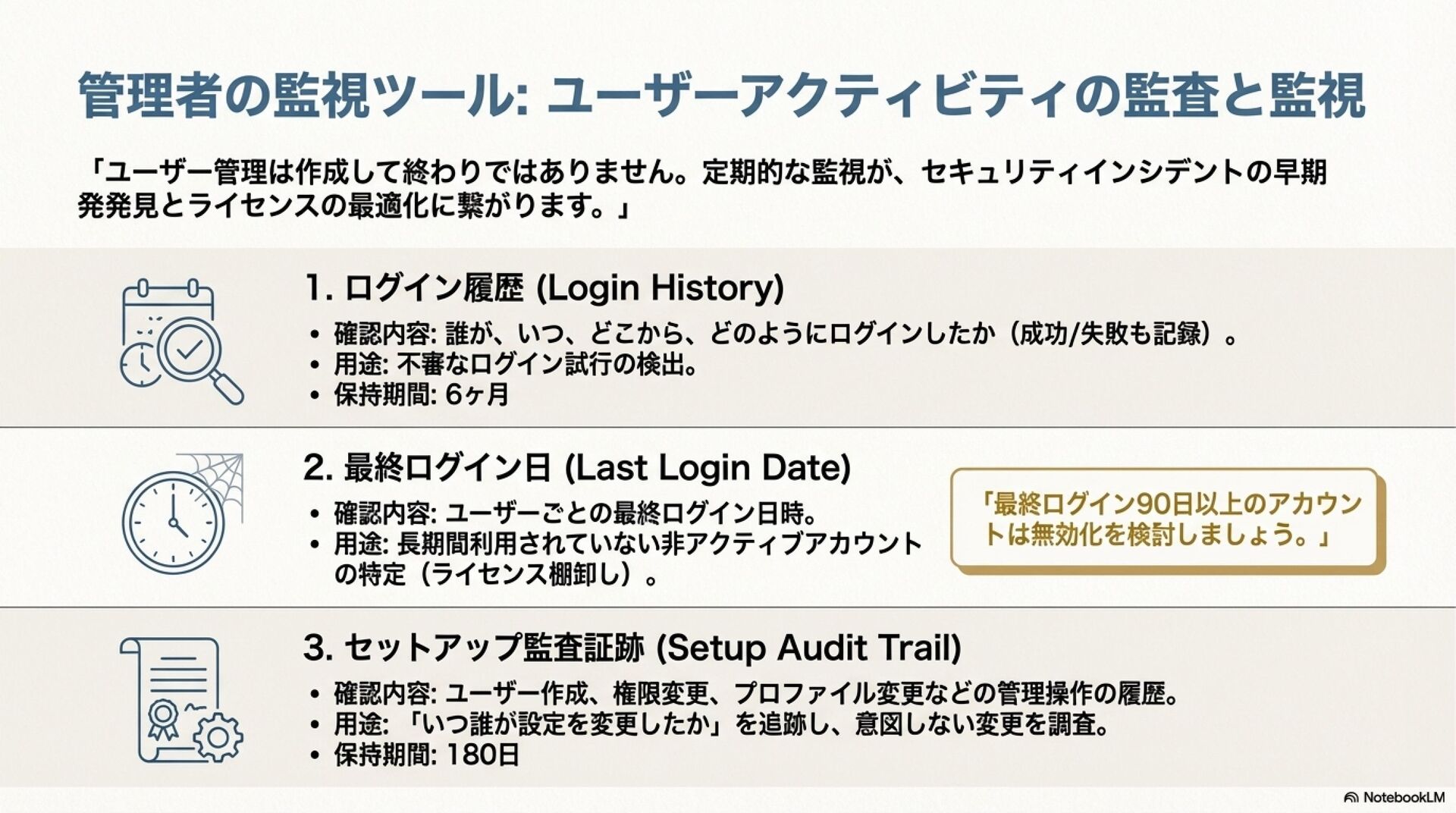This screenshot has width=1456, height=813.
Task: Click the magnifying glass checkmark in icon
Action: coord(190,350)
